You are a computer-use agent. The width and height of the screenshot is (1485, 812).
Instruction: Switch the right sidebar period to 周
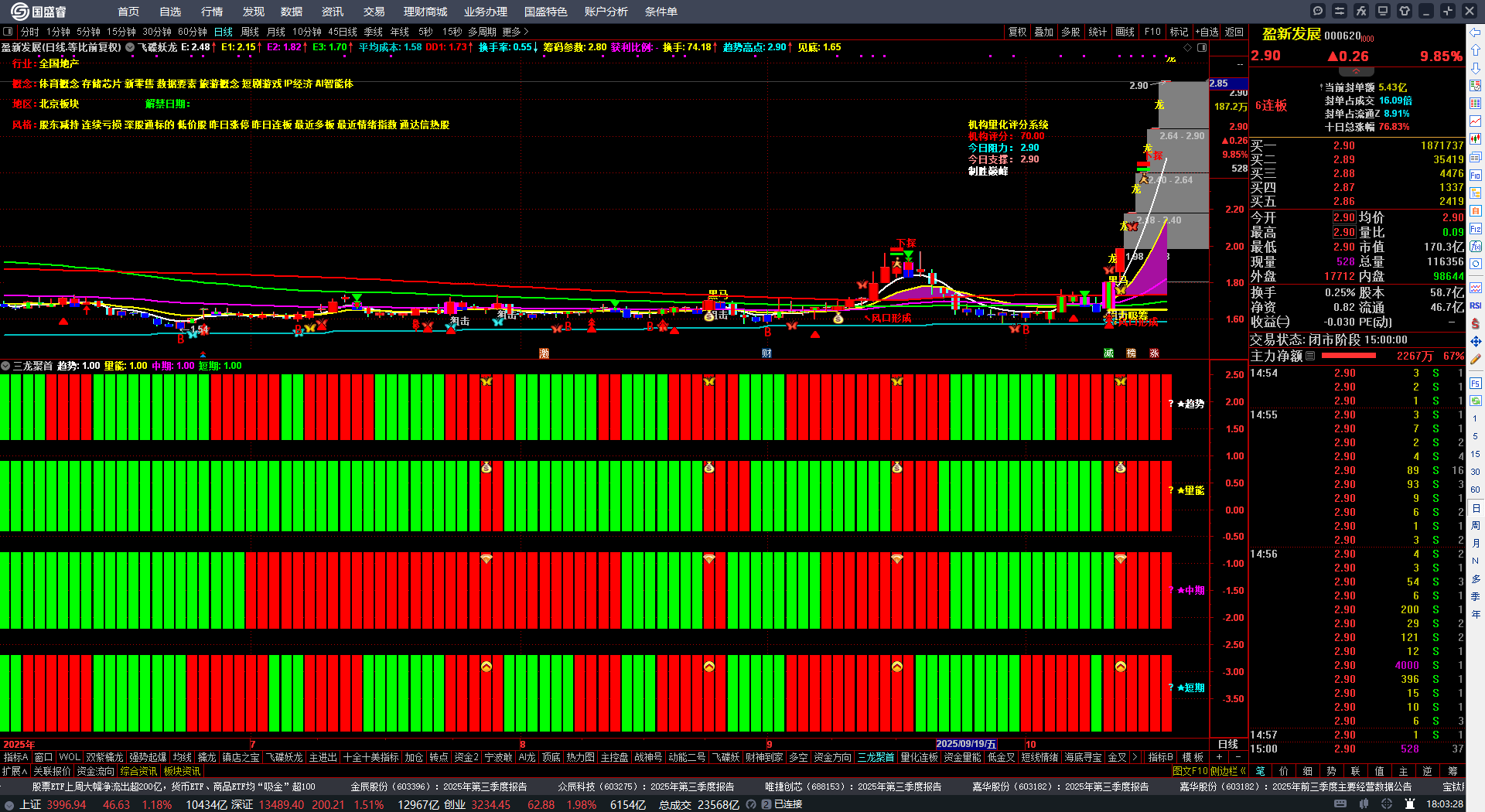click(1476, 525)
